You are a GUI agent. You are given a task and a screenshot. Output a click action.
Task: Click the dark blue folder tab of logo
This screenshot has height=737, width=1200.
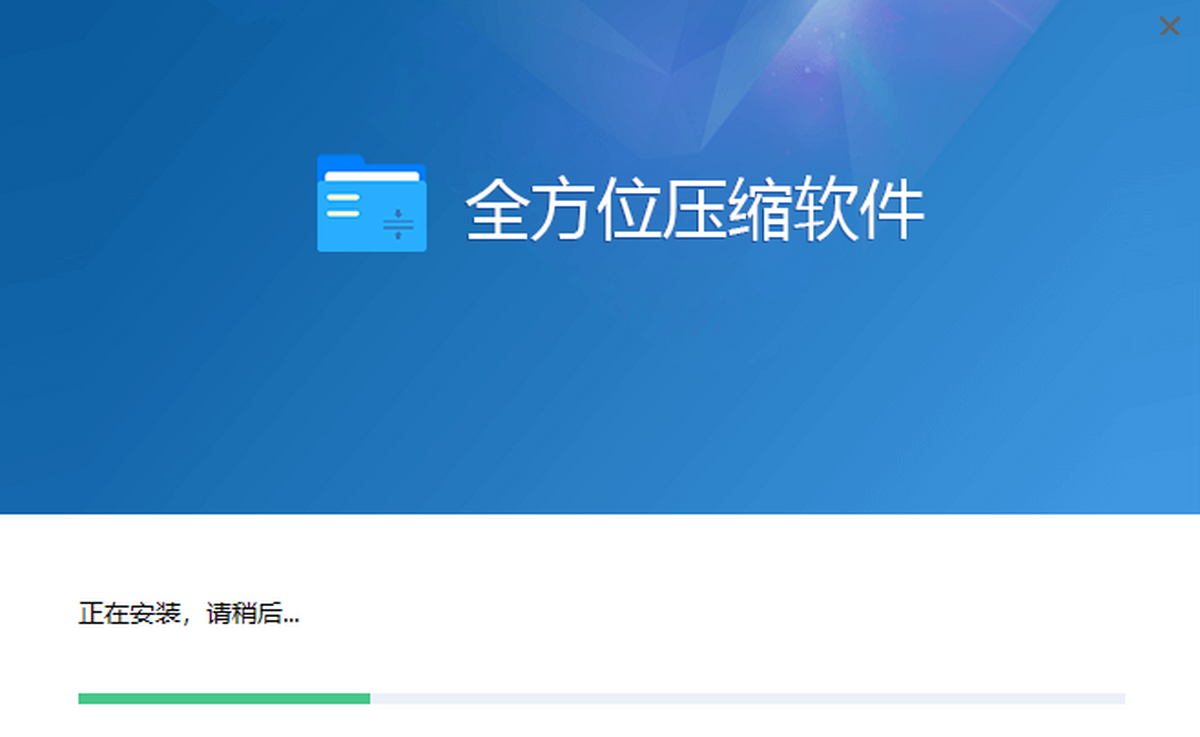(x=342, y=163)
